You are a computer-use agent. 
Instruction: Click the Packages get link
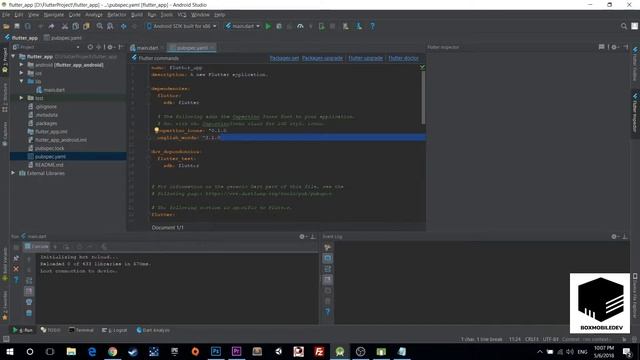284,58
